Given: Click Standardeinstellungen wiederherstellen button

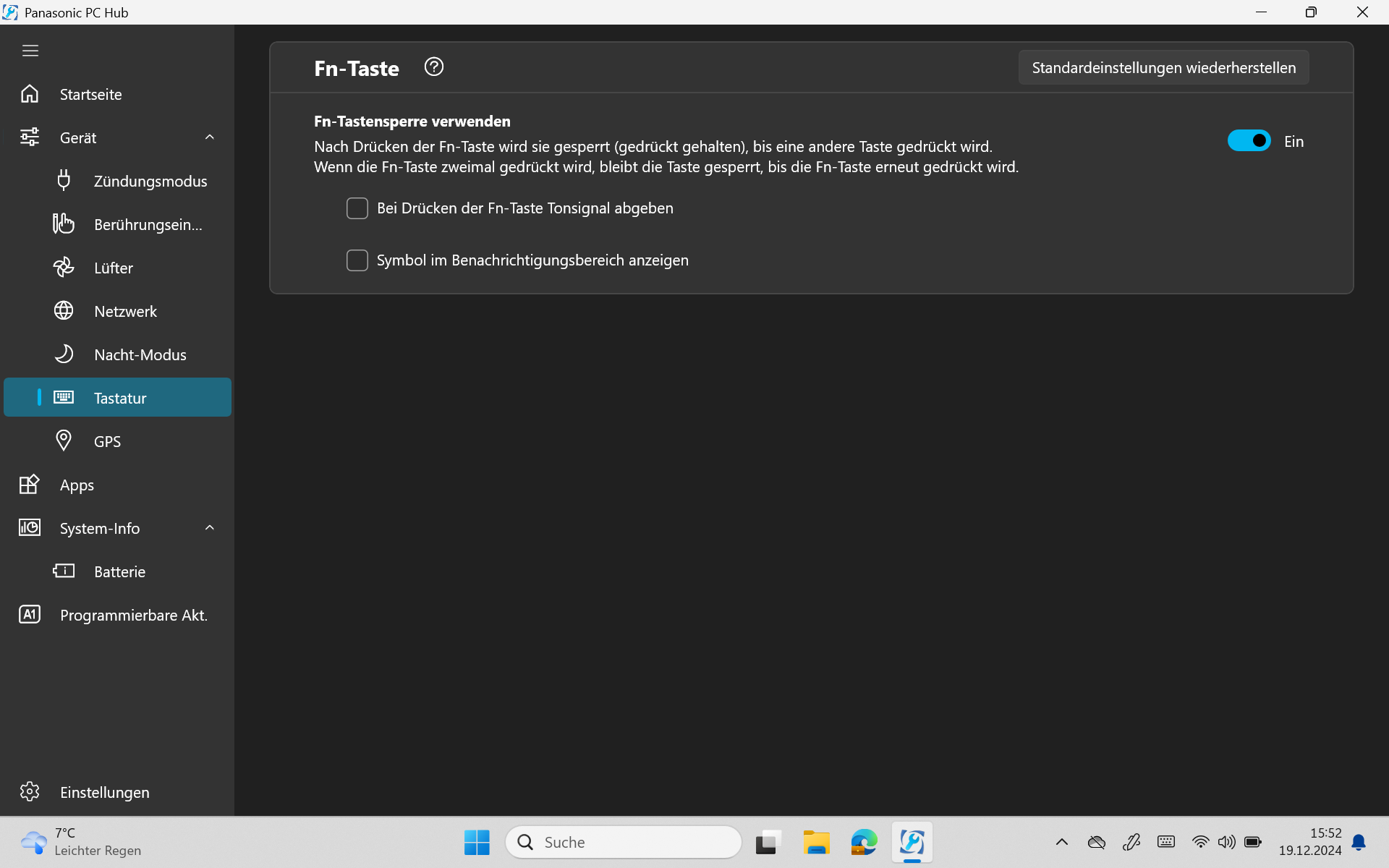Looking at the screenshot, I should [1163, 68].
